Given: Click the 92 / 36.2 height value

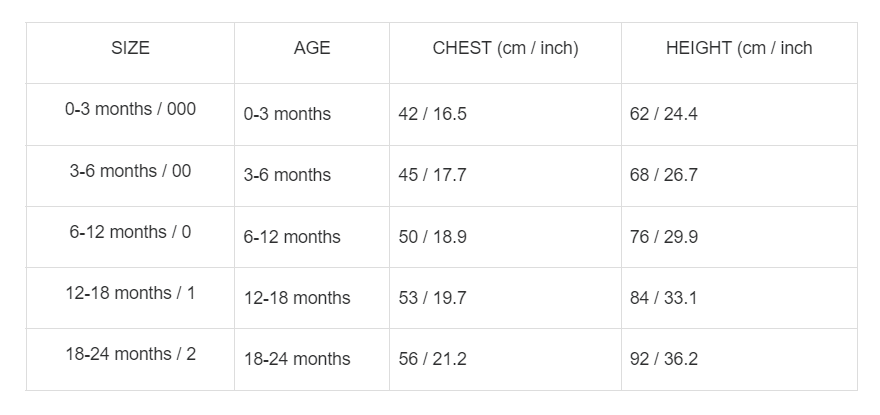Looking at the screenshot, I should click(663, 359).
